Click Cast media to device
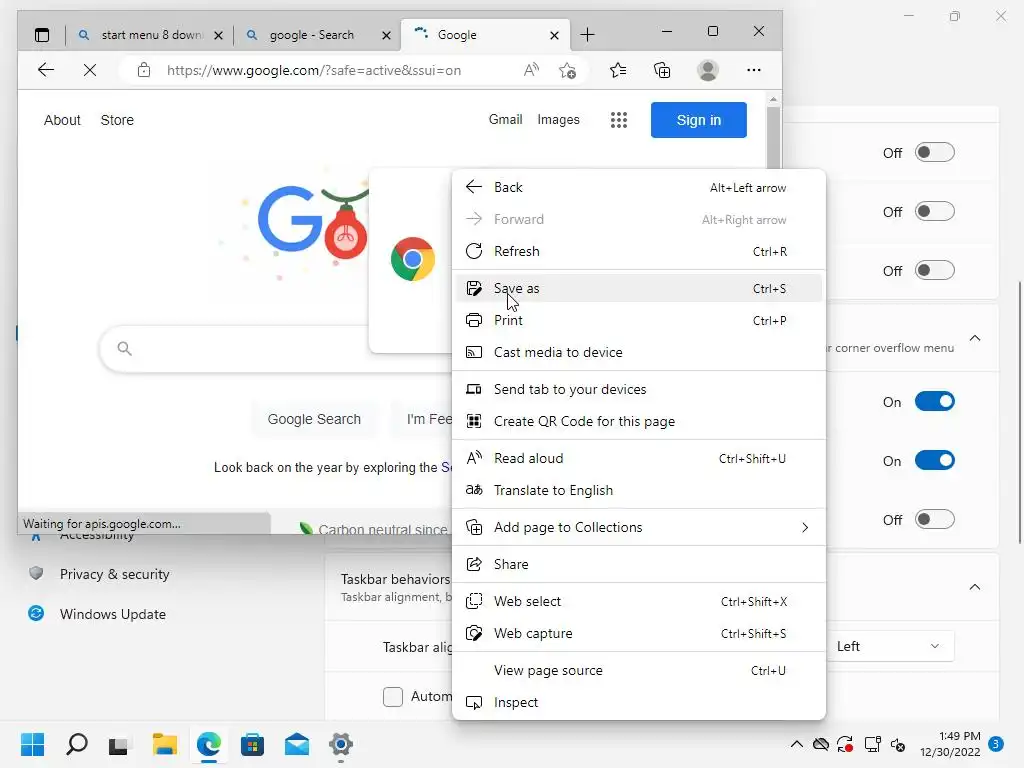1024x768 pixels. coord(639,353)
